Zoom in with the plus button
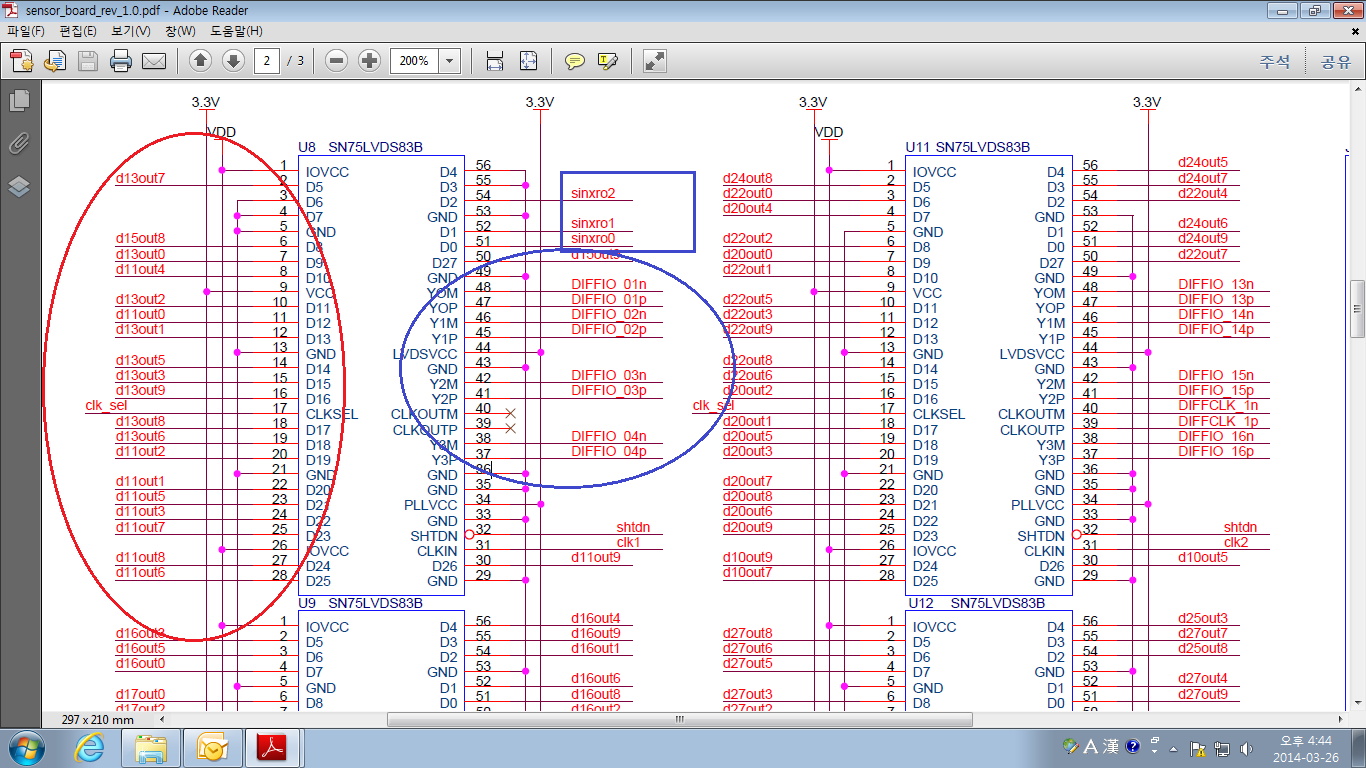Screen dimensions: 1366x768 coord(370,61)
